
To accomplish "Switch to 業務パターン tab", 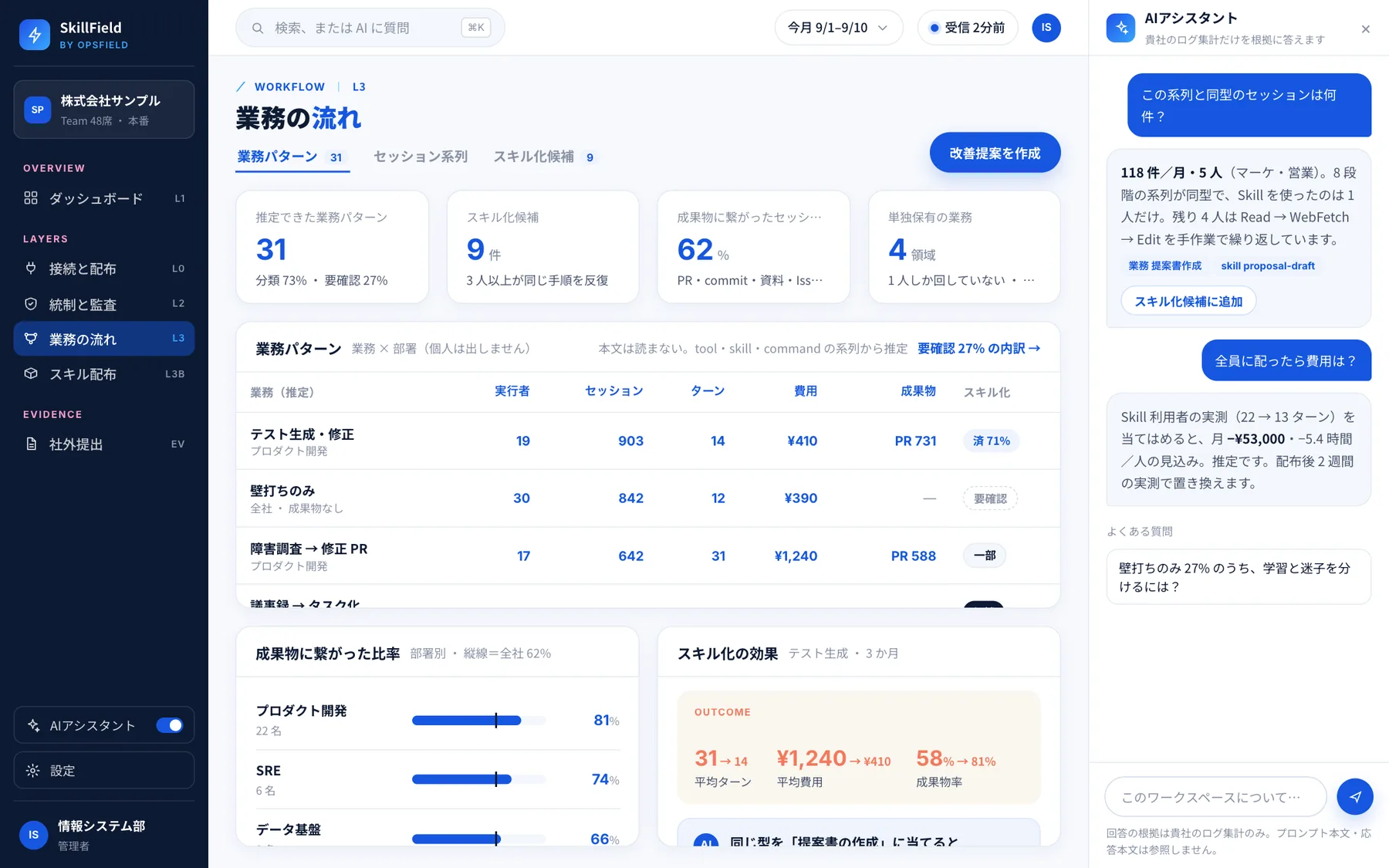I will click(292, 157).
